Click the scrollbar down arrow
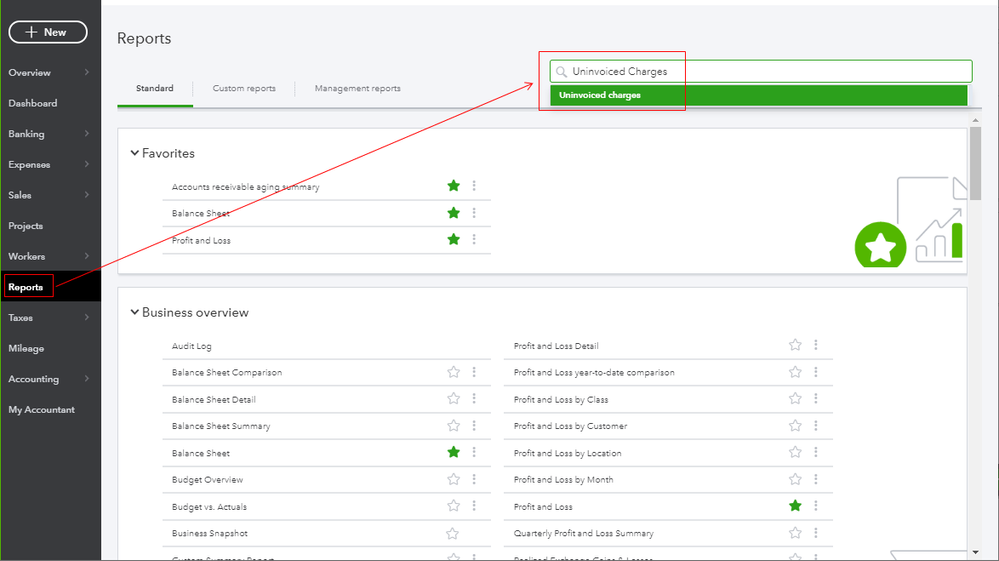Screen dimensions: 999x561 pyautogui.click(x=975, y=552)
